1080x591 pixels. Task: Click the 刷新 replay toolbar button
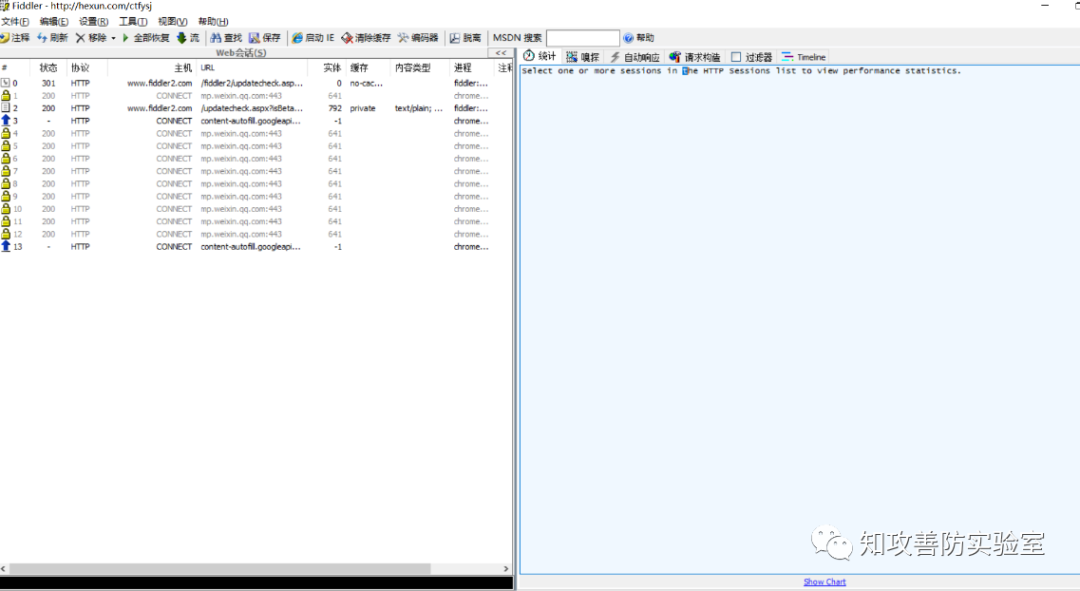tap(52, 38)
